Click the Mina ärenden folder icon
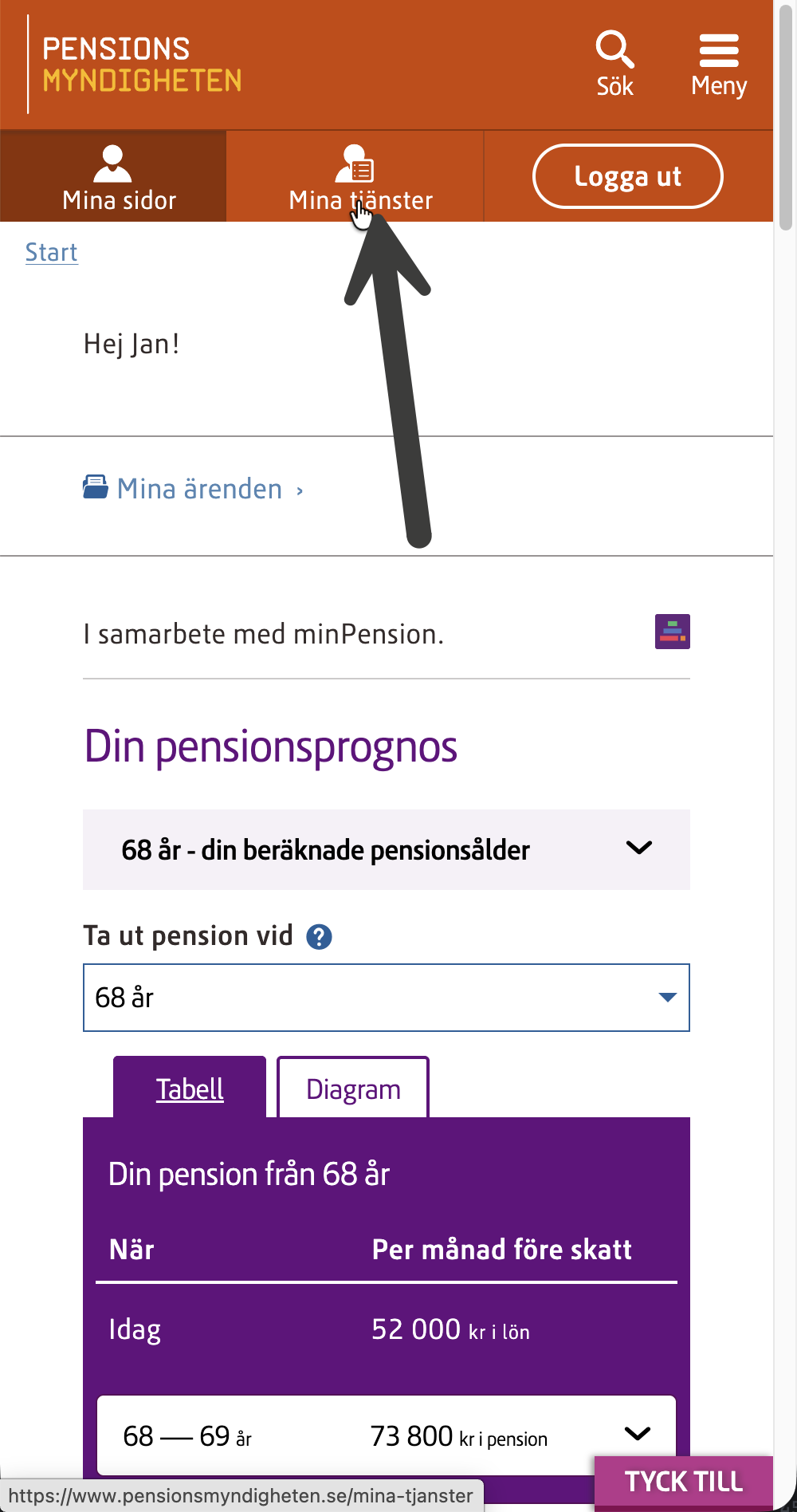The width and height of the screenshot is (797, 1512). coord(96,487)
